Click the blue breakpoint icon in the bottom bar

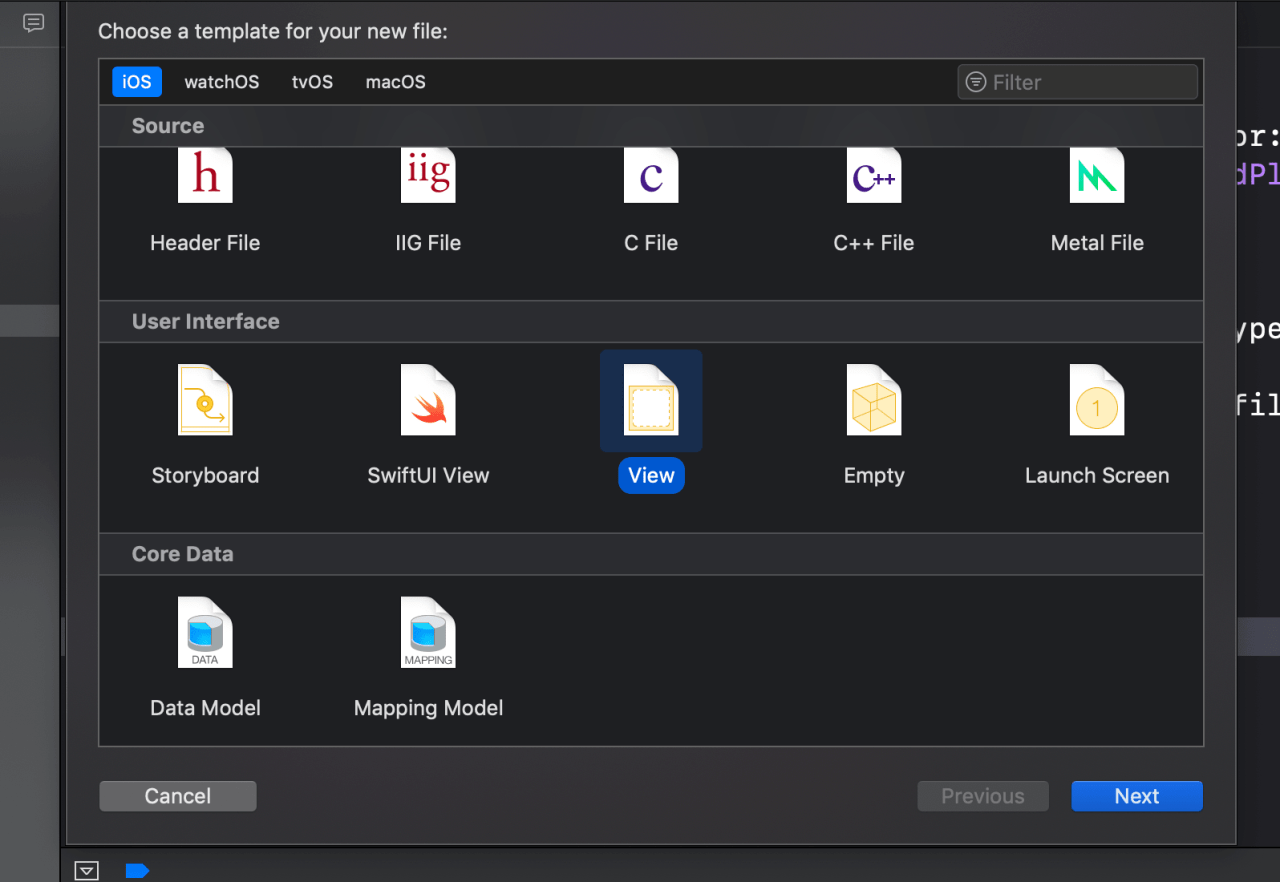click(x=137, y=870)
